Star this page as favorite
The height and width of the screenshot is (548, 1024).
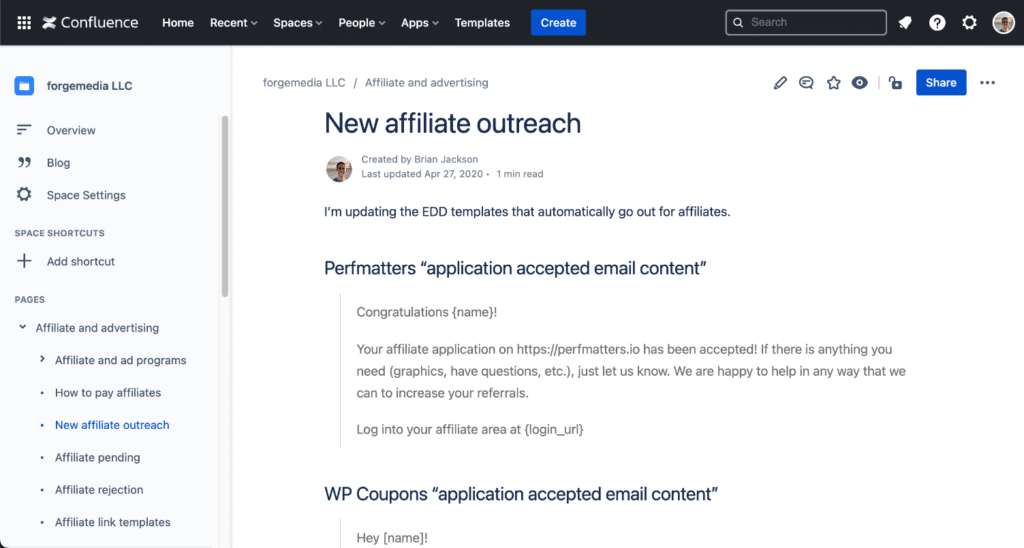pyautogui.click(x=833, y=83)
